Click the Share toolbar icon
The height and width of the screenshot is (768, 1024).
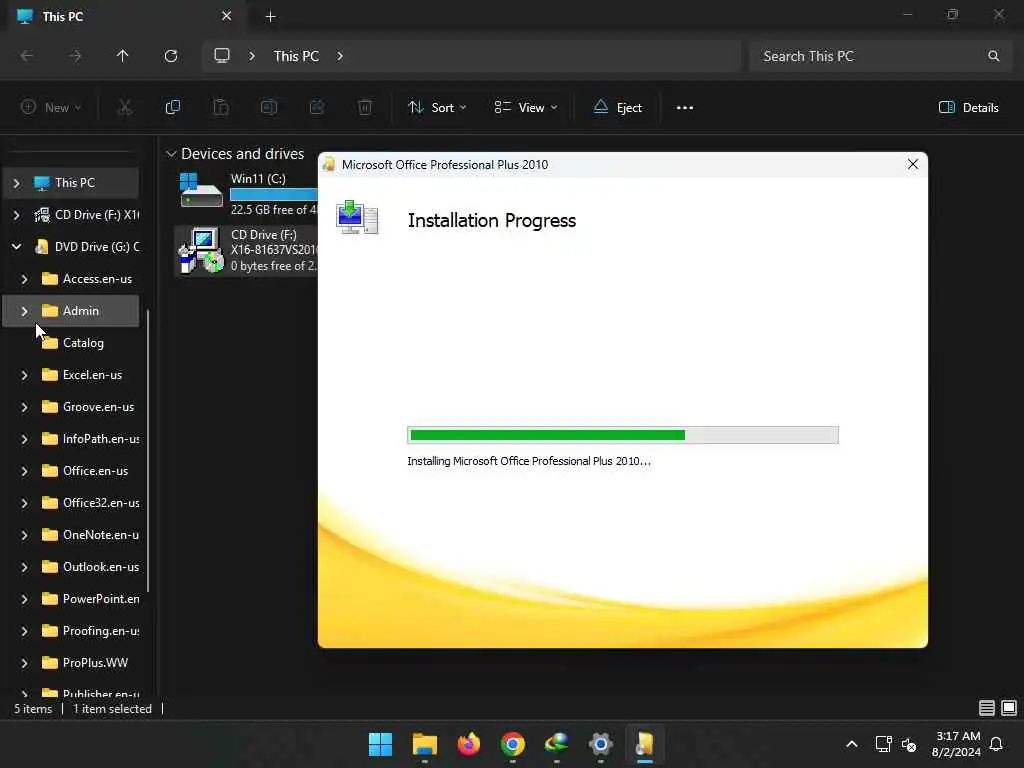[x=317, y=108]
